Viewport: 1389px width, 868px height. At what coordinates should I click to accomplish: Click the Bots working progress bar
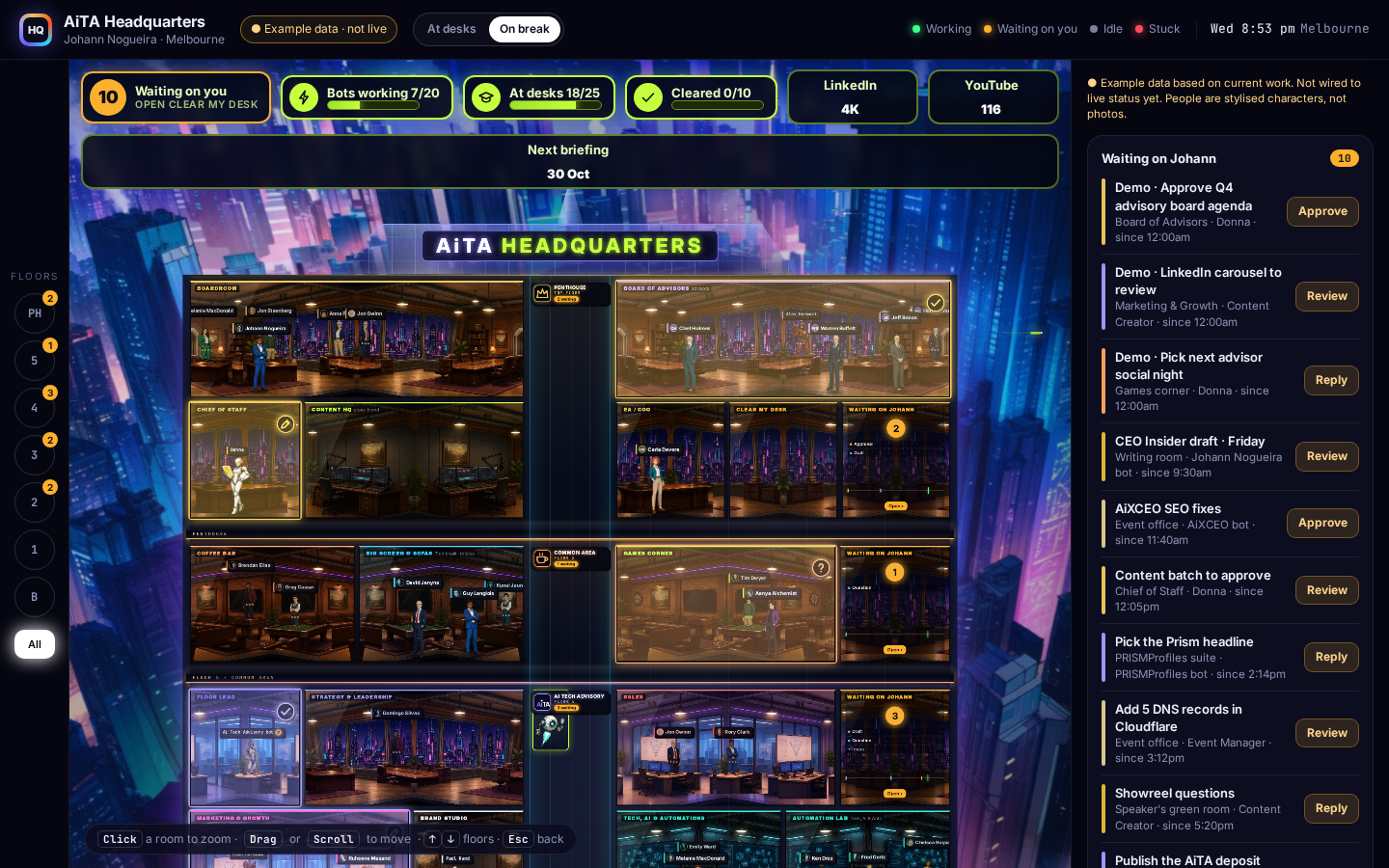click(x=373, y=105)
